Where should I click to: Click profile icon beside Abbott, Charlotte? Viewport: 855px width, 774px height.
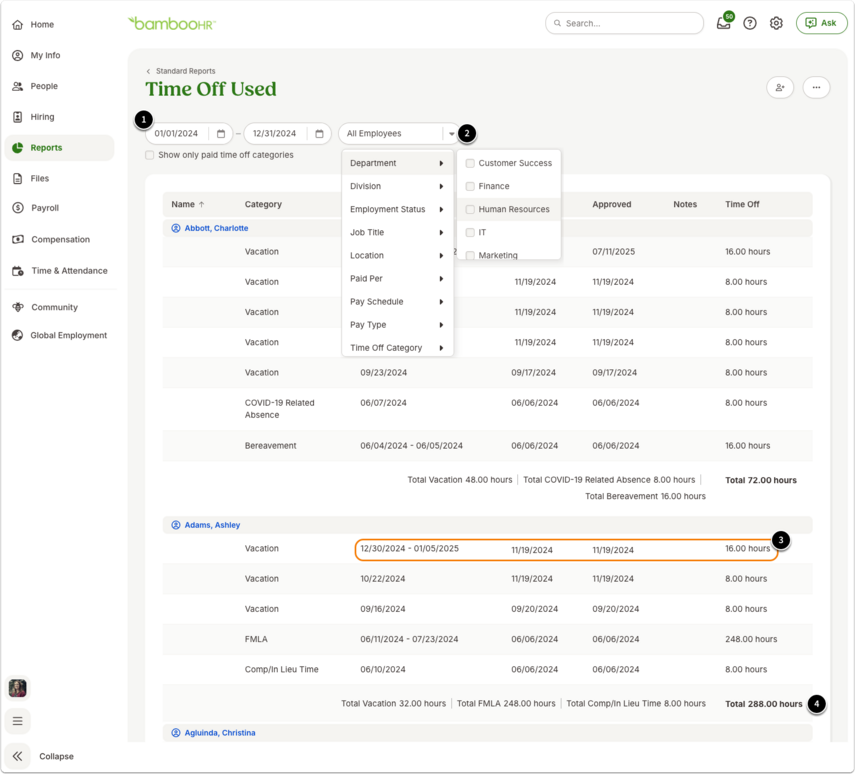(176, 228)
